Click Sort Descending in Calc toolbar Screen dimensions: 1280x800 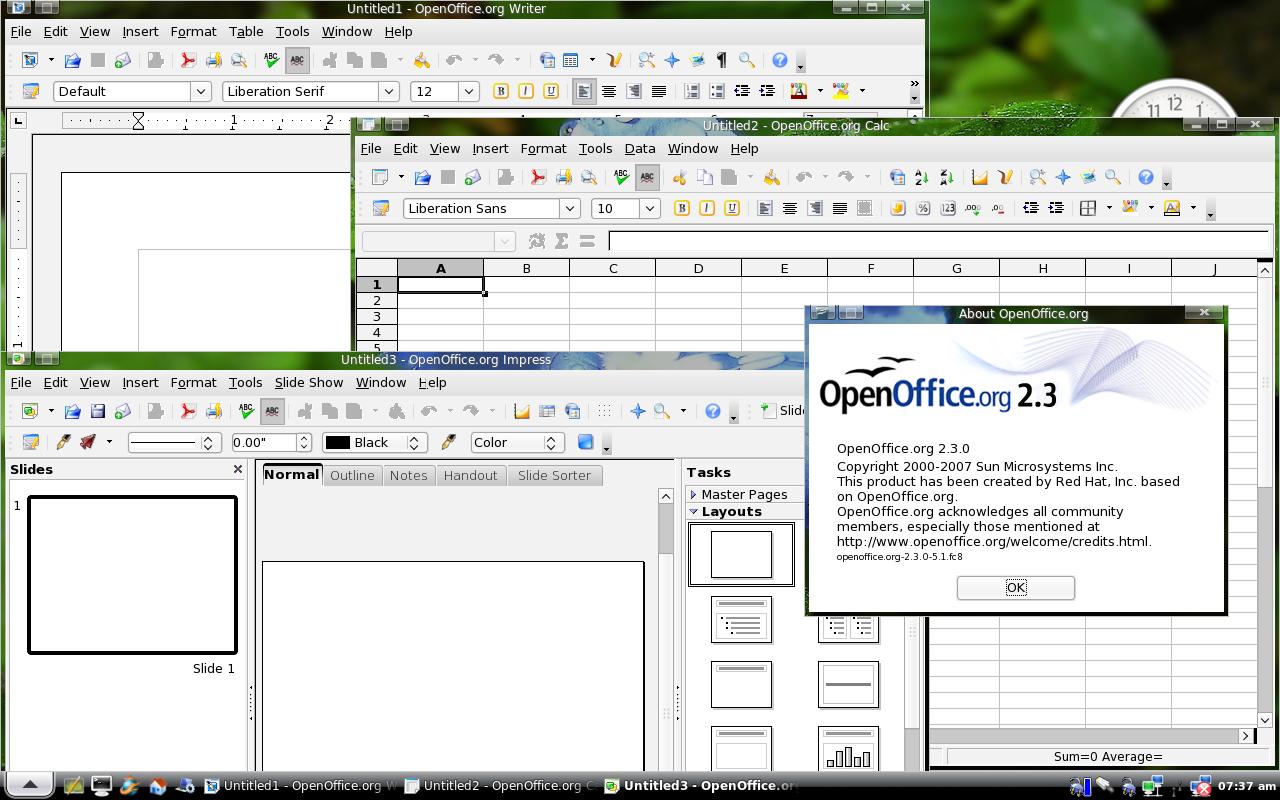[x=946, y=177]
